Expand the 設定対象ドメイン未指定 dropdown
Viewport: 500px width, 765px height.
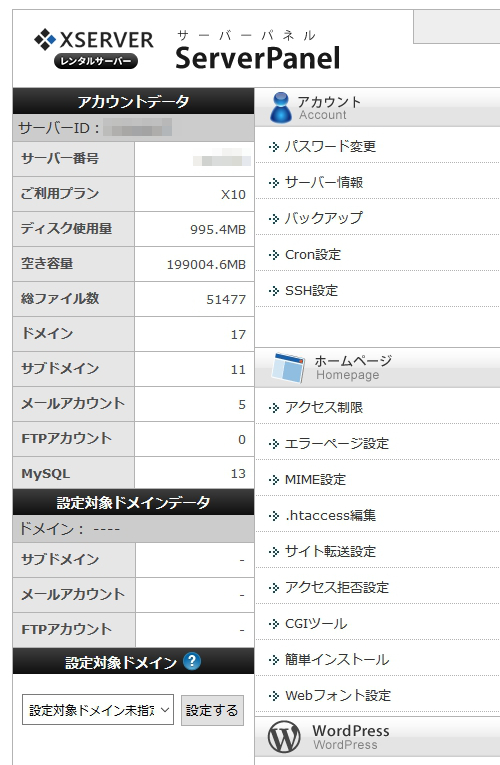click(98, 710)
